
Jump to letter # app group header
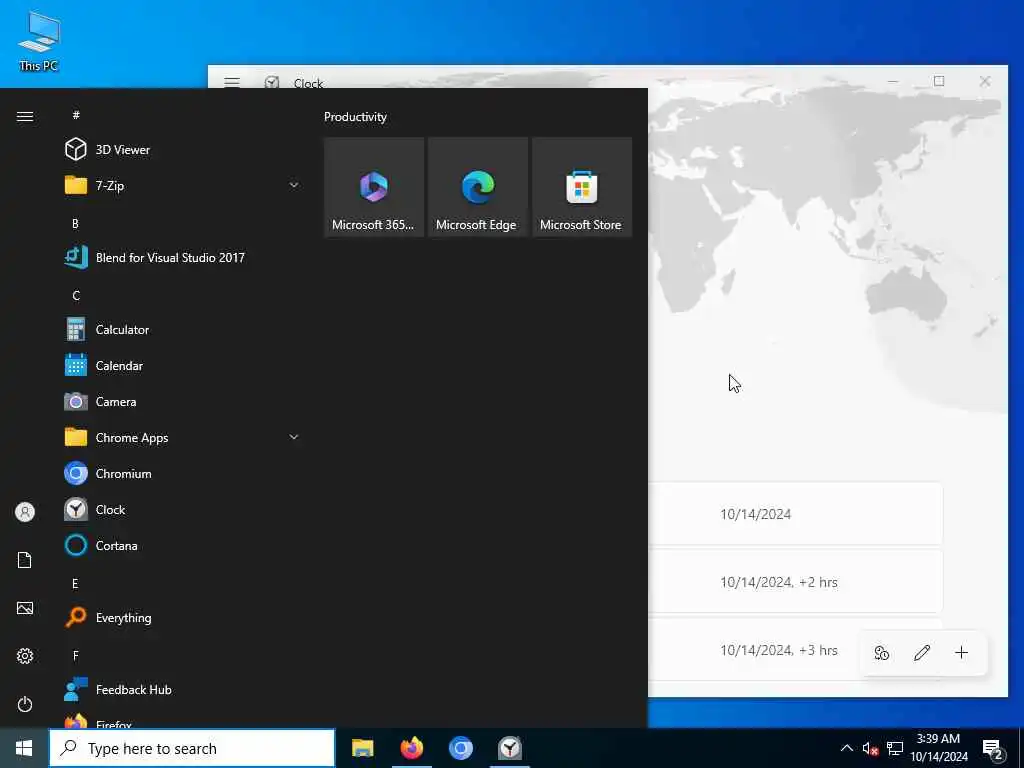click(76, 115)
